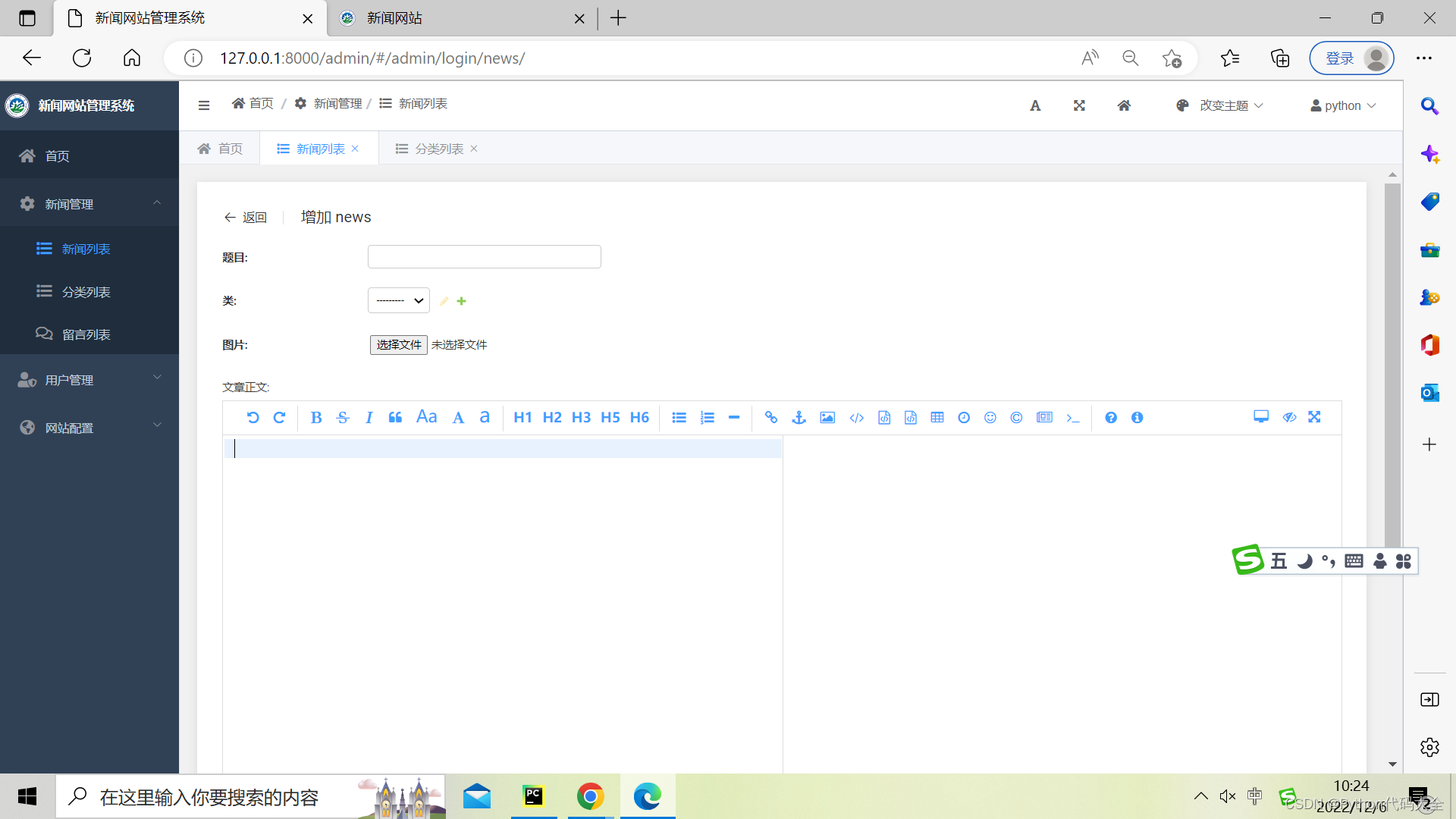Open editor about info
Screen dimensions: 1456x819
coord(1137,418)
